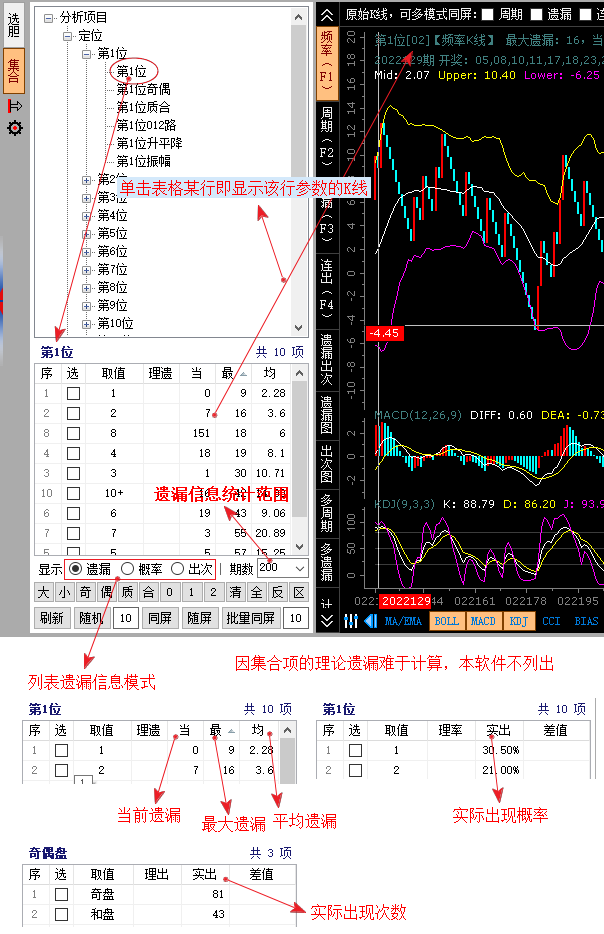This screenshot has height=934, width=604.
Task: Toggle the KDJ indicator button
Action: click(x=517, y=621)
